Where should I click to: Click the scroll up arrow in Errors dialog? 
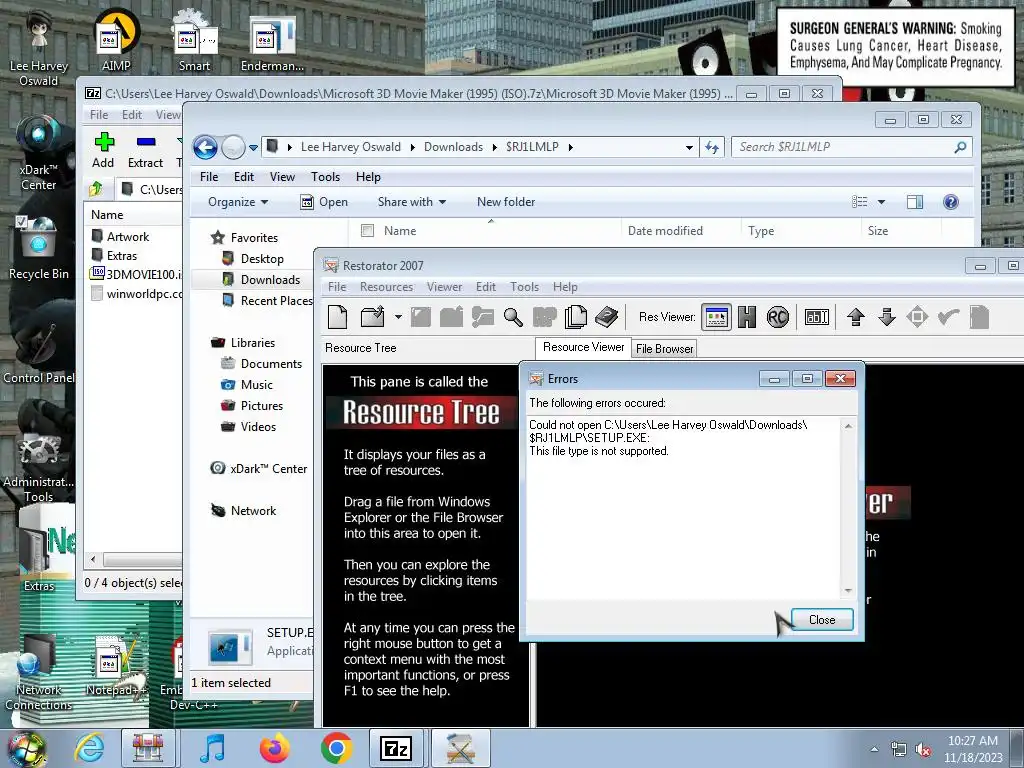click(848, 426)
